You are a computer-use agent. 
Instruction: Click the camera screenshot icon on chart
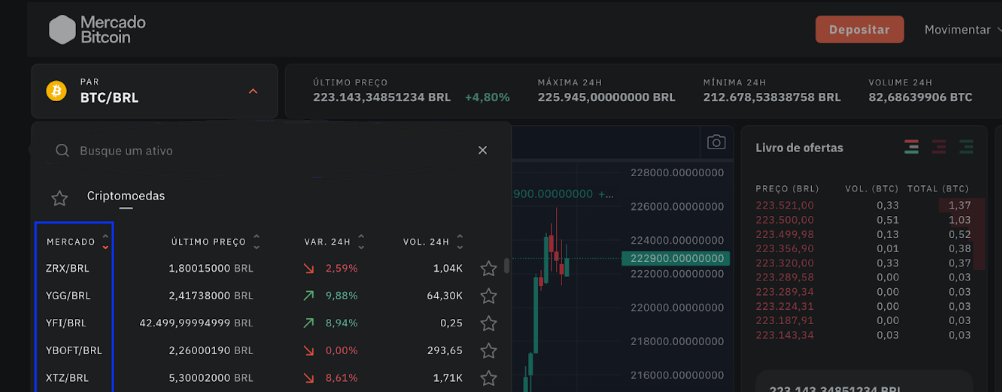tap(716, 142)
